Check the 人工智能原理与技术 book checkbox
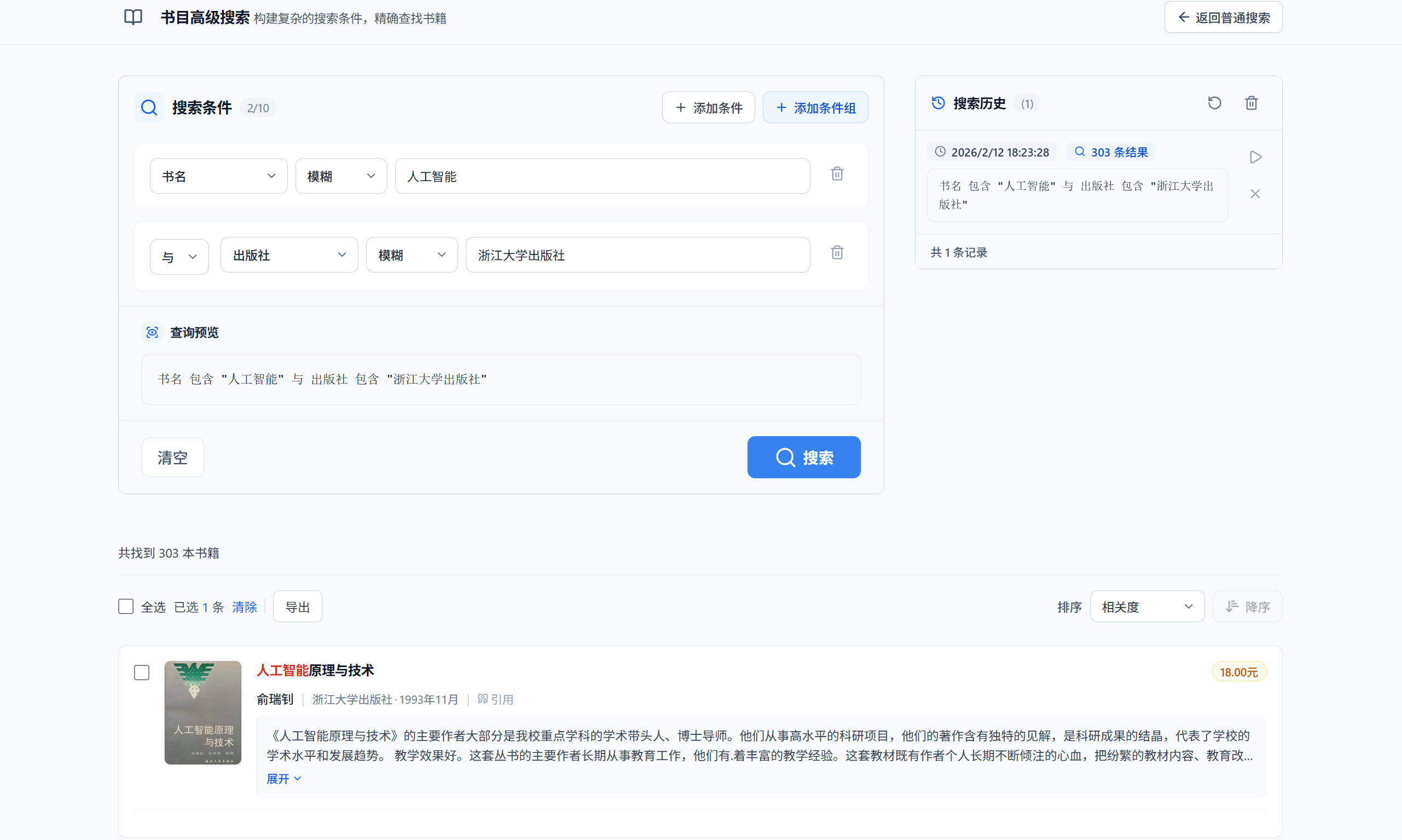Image resolution: width=1402 pixels, height=840 pixels. (142, 673)
